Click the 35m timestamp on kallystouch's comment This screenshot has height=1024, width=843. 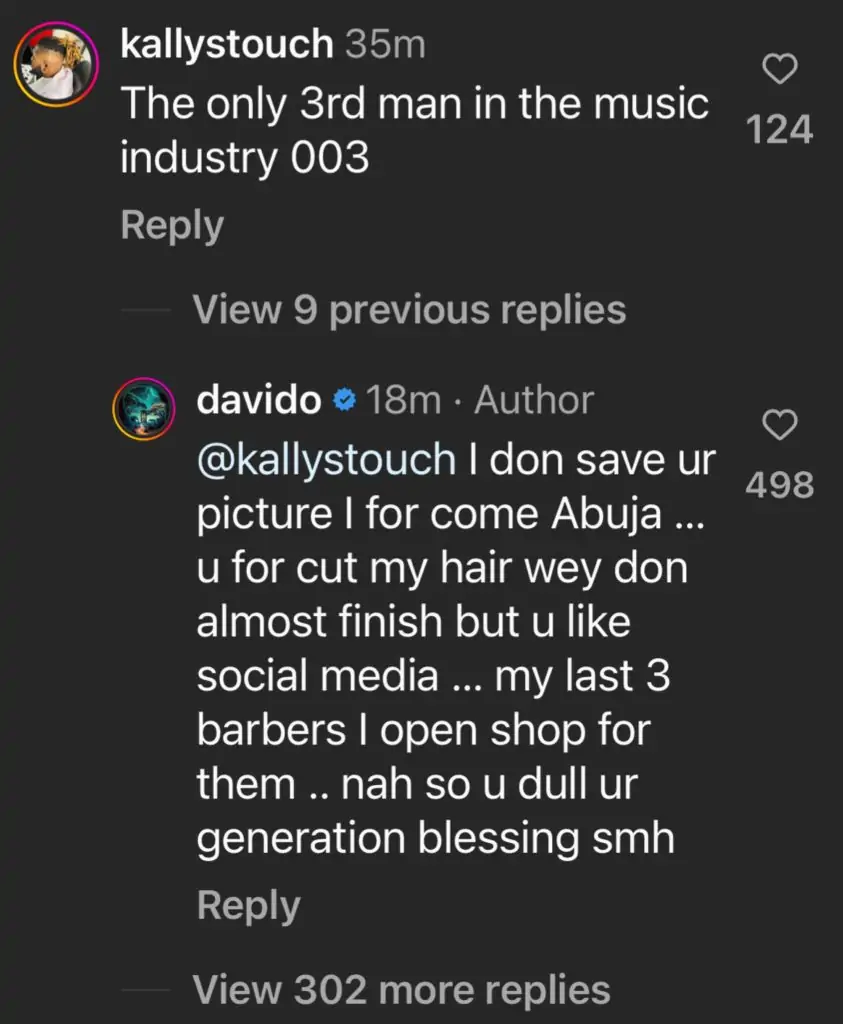click(x=385, y=45)
